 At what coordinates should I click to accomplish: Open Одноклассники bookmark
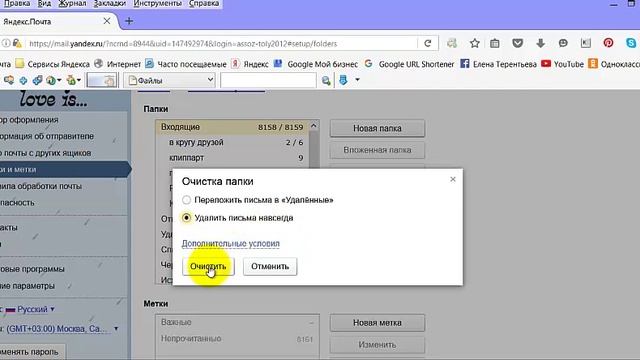click(614, 64)
